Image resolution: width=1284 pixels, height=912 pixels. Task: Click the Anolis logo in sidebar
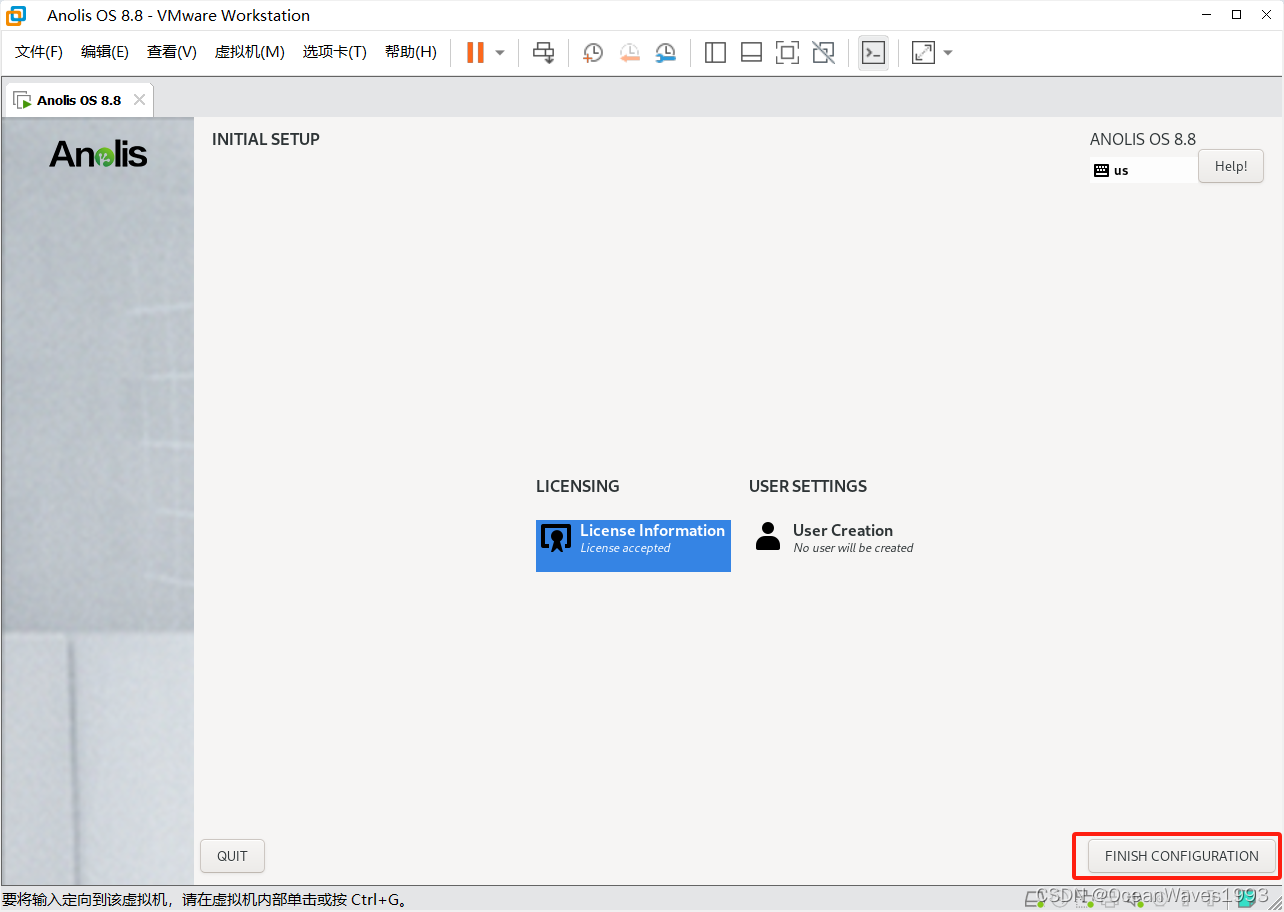point(98,154)
